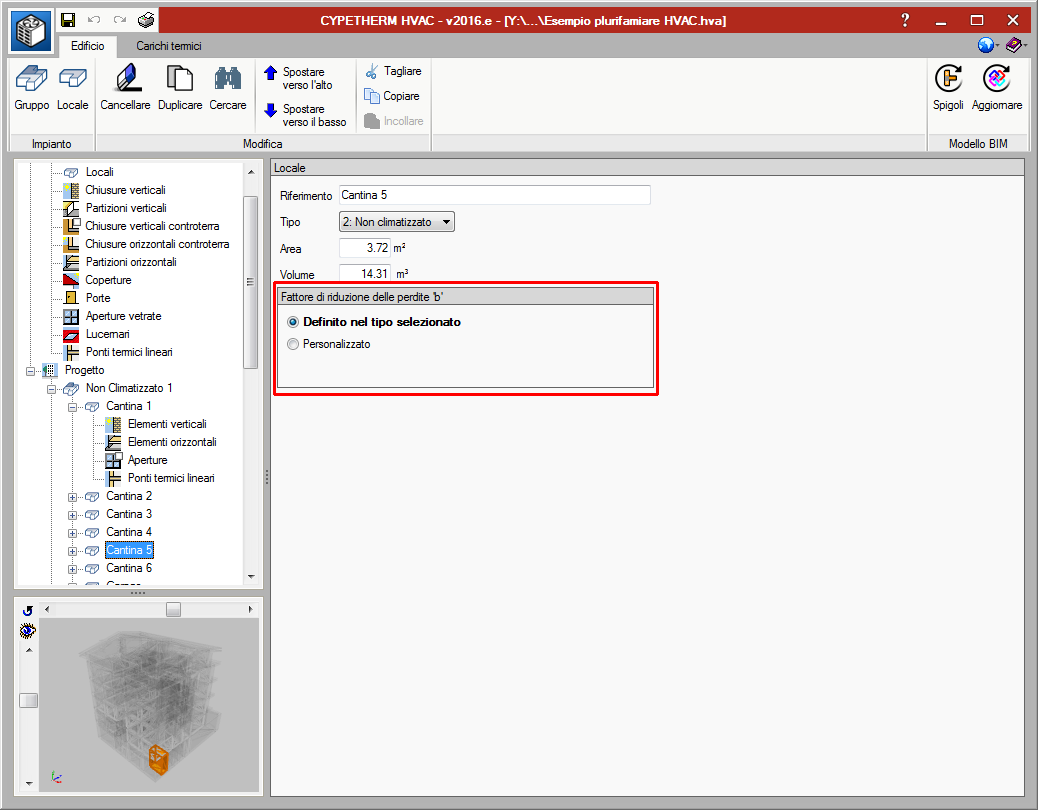The height and width of the screenshot is (810, 1038).
Task: Click the Area value field 3.72
Action: (365, 248)
